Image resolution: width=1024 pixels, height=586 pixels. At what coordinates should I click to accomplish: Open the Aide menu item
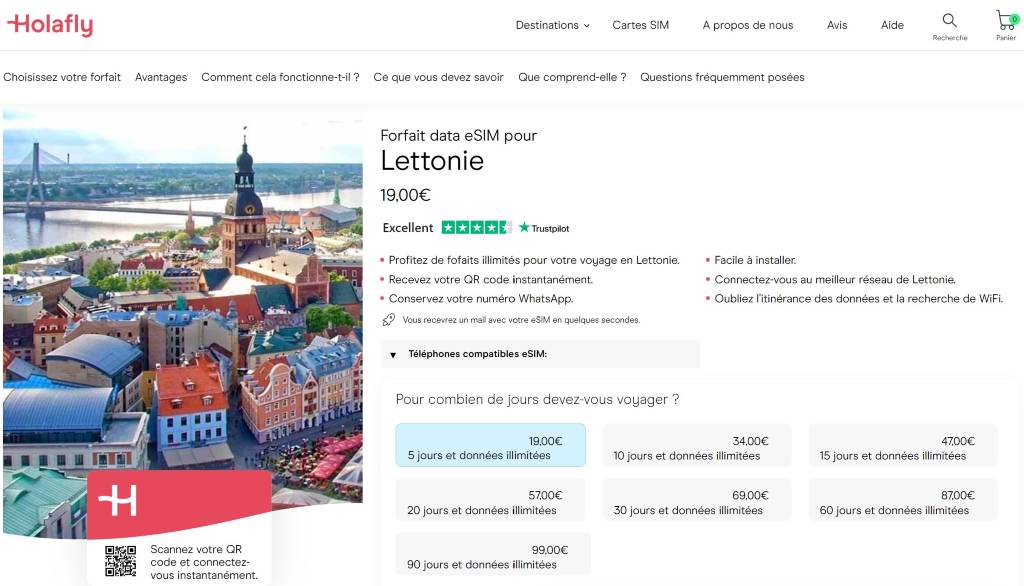point(892,25)
